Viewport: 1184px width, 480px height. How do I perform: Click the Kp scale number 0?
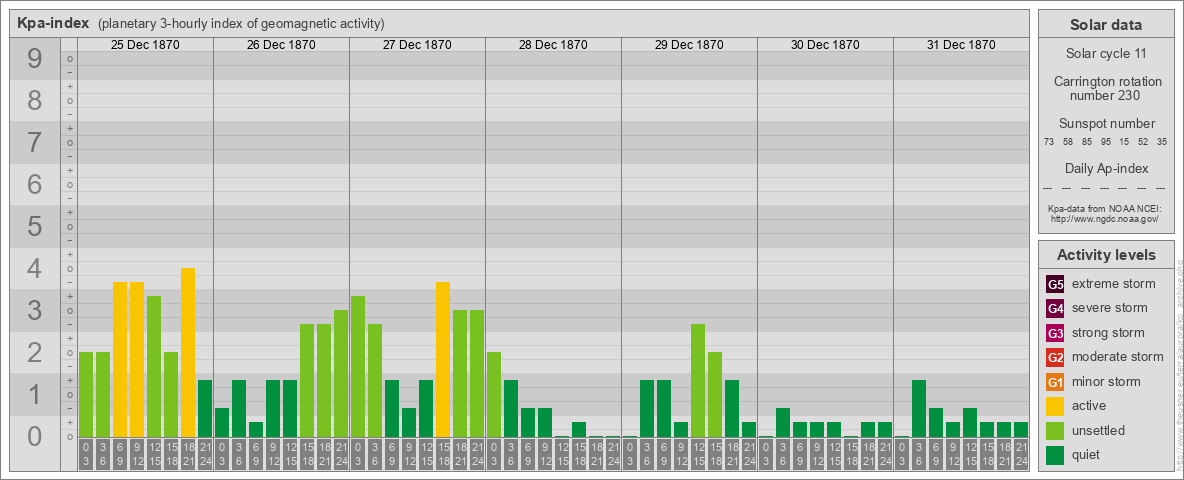[x=34, y=436]
